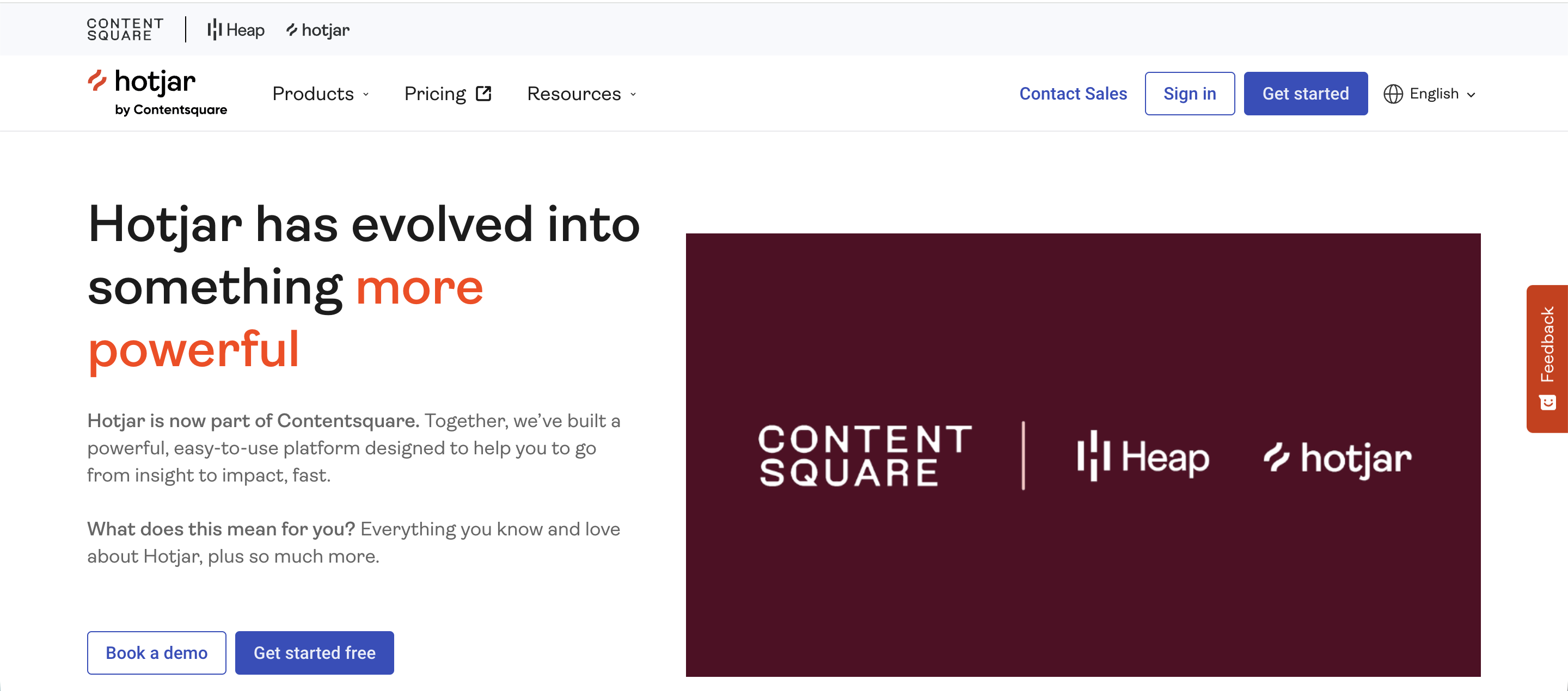
Task: Click the Heap logo in the hero banner
Action: coord(1143,456)
